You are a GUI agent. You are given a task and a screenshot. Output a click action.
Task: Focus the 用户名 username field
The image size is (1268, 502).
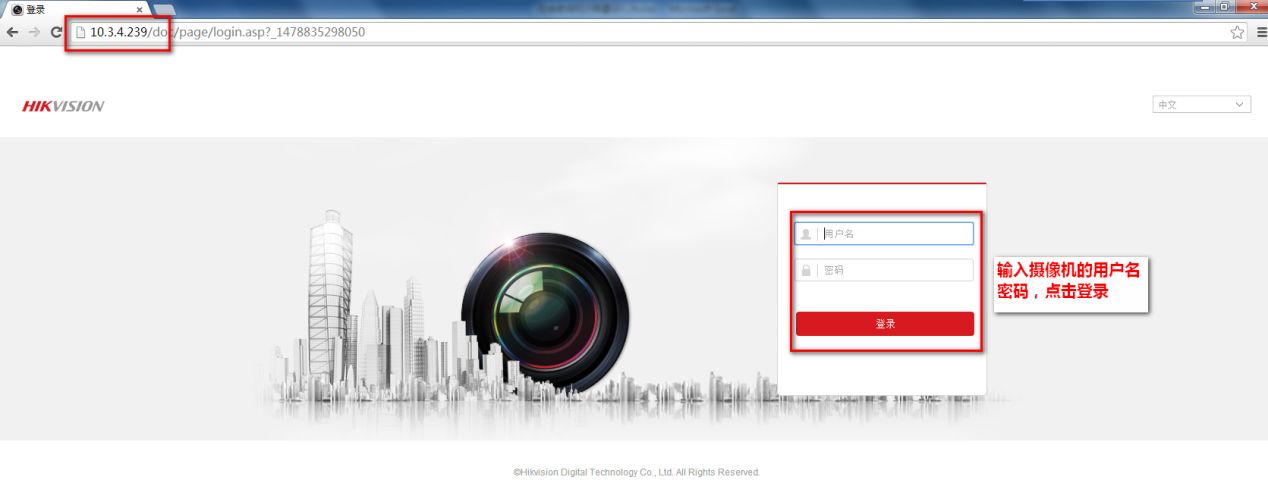pyautogui.click(x=884, y=233)
